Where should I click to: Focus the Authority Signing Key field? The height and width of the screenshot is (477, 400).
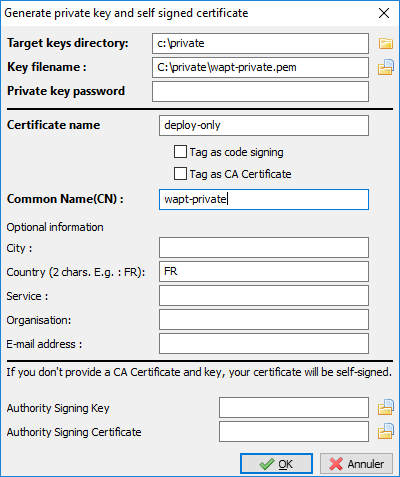point(294,407)
